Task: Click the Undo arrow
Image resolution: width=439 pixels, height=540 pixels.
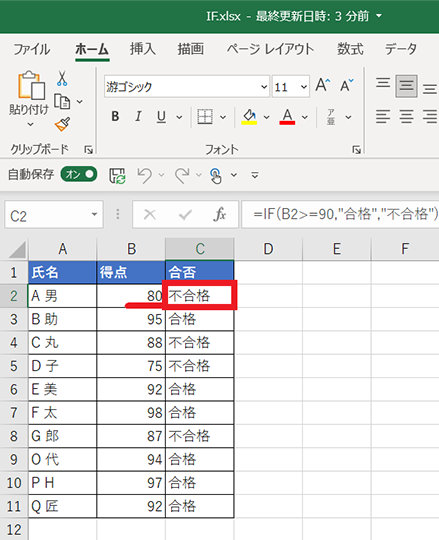Action: (x=145, y=176)
